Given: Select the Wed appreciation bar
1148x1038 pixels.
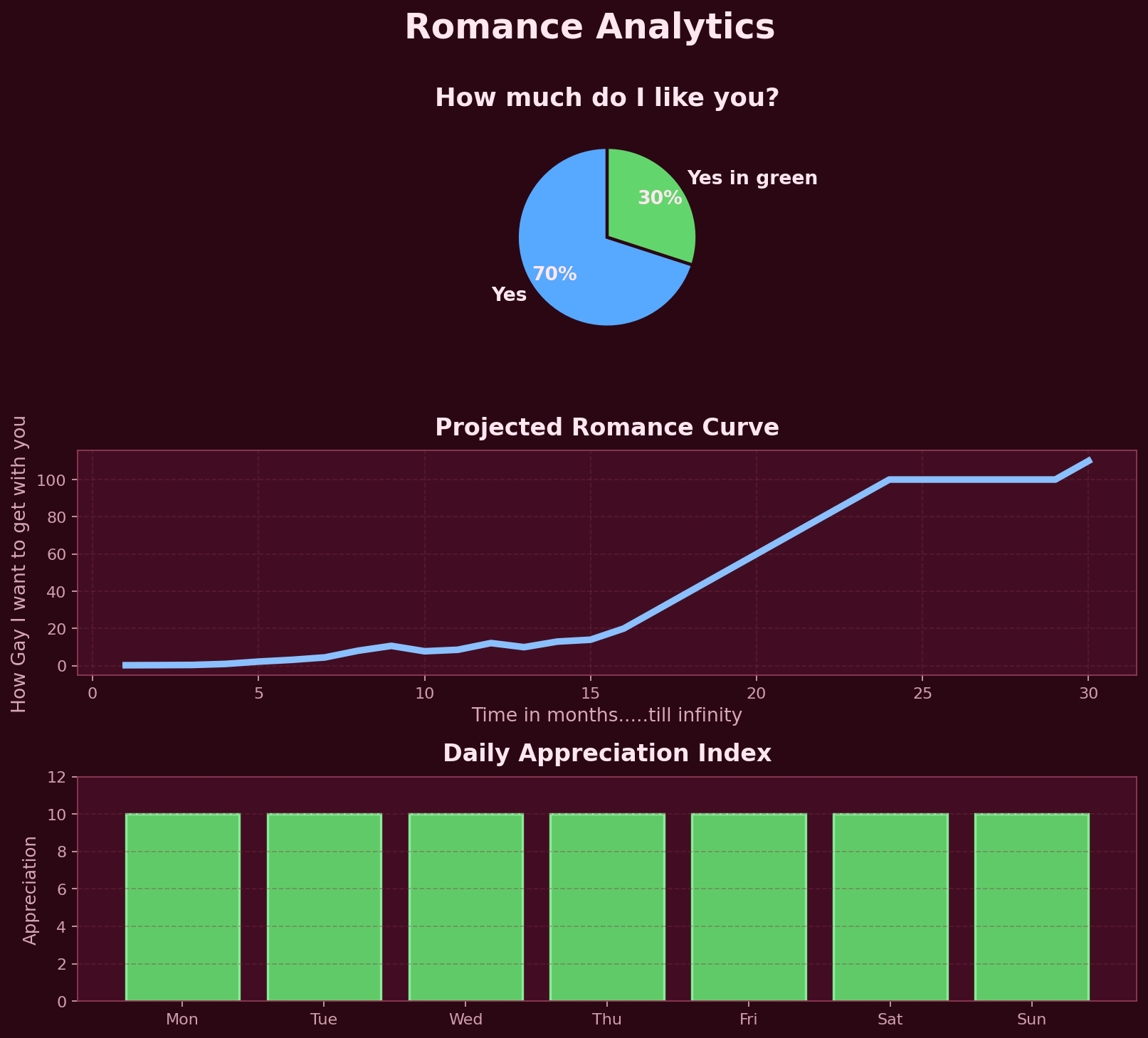Looking at the screenshot, I should (x=465, y=907).
